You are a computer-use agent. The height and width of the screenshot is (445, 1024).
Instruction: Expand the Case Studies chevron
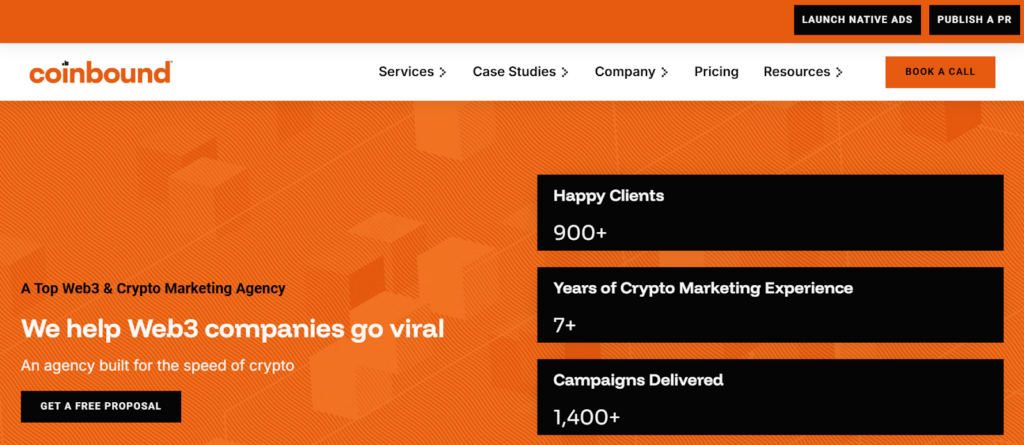coord(565,72)
